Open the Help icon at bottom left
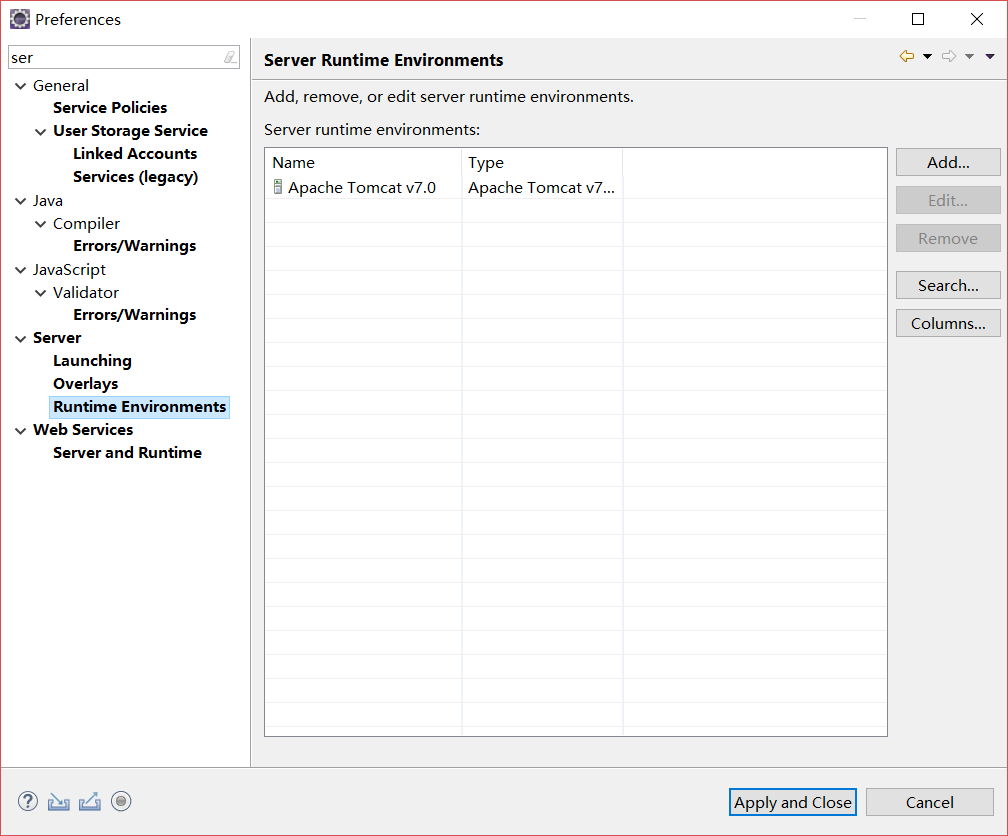Viewport: 1008px width, 836px height. click(x=28, y=801)
